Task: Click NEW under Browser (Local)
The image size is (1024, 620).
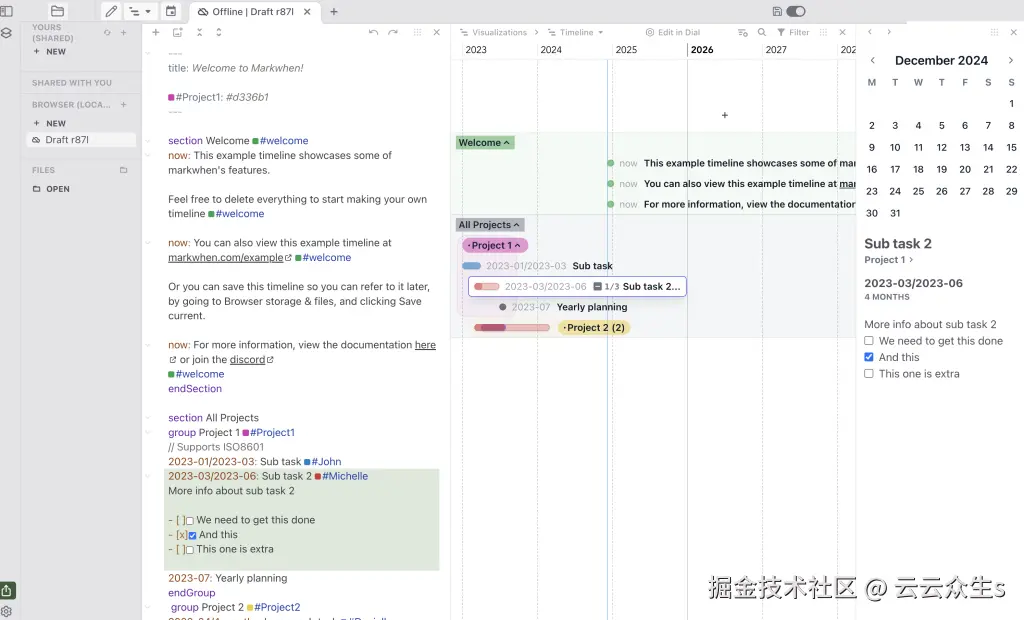Action: (50, 123)
